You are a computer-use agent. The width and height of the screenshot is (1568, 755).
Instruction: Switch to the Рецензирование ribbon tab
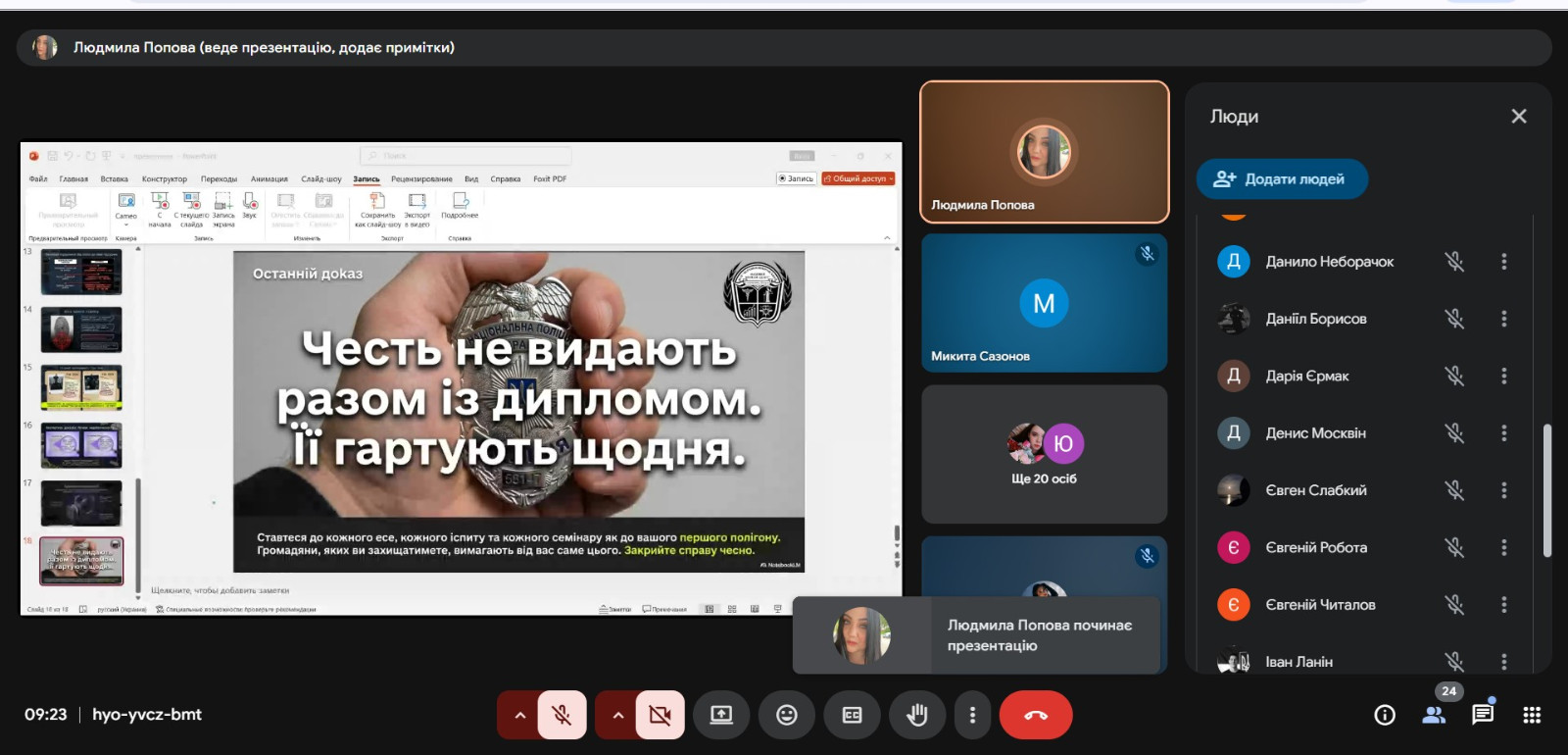pos(422,179)
